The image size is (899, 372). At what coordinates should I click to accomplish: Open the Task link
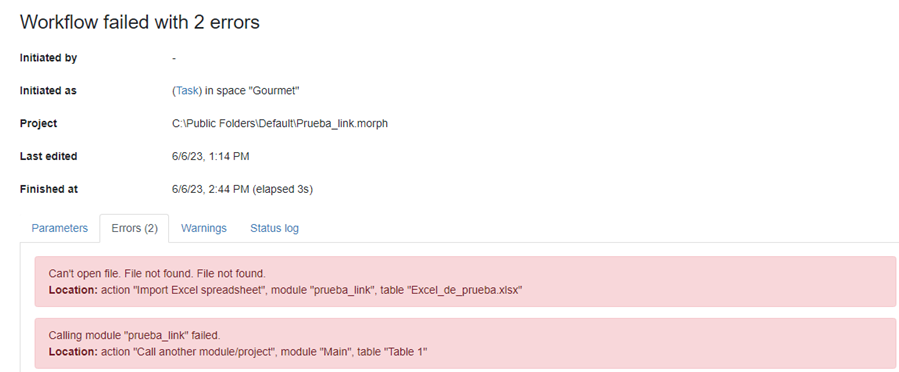point(186,91)
